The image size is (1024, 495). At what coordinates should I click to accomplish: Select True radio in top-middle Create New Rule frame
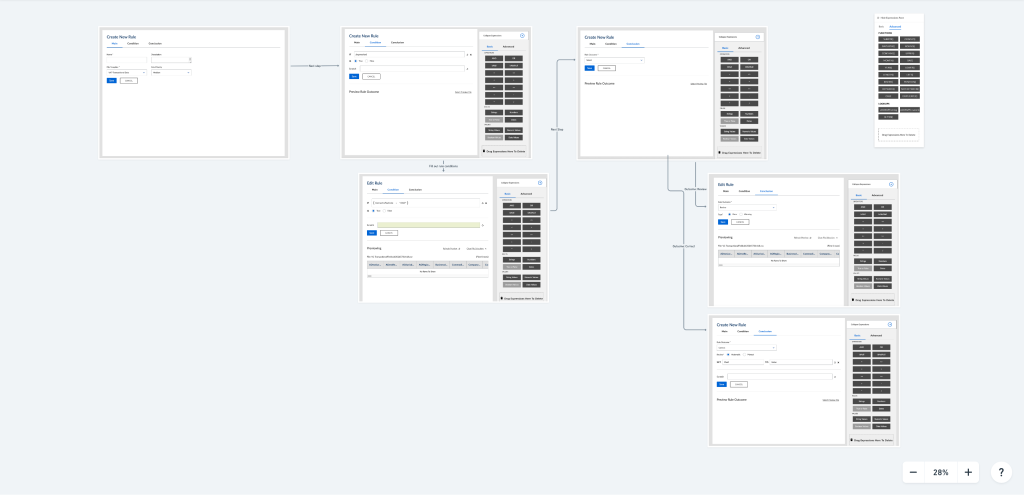click(356, 61)
